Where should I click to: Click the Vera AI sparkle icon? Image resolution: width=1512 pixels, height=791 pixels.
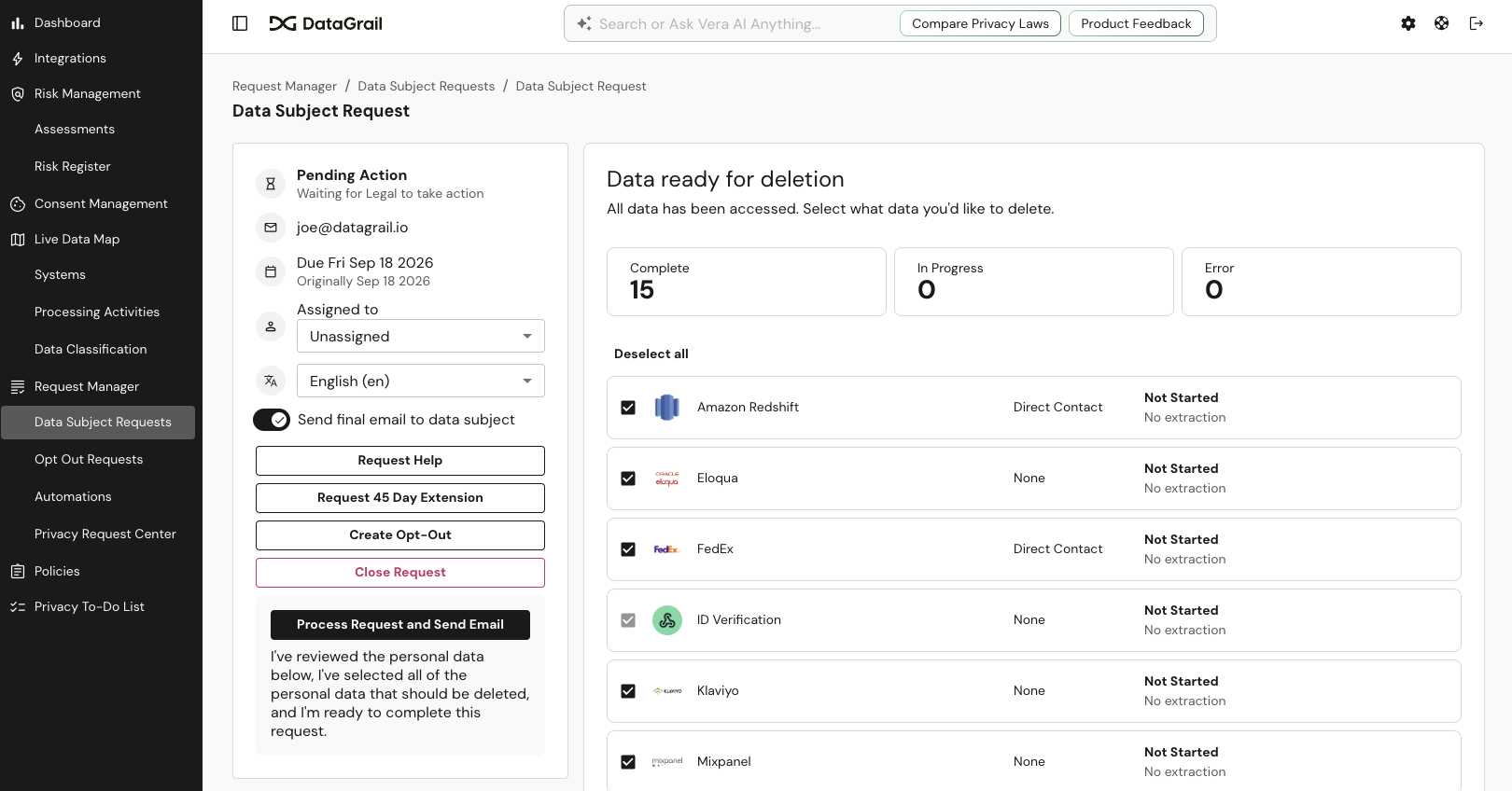click(x=584, y=23)
